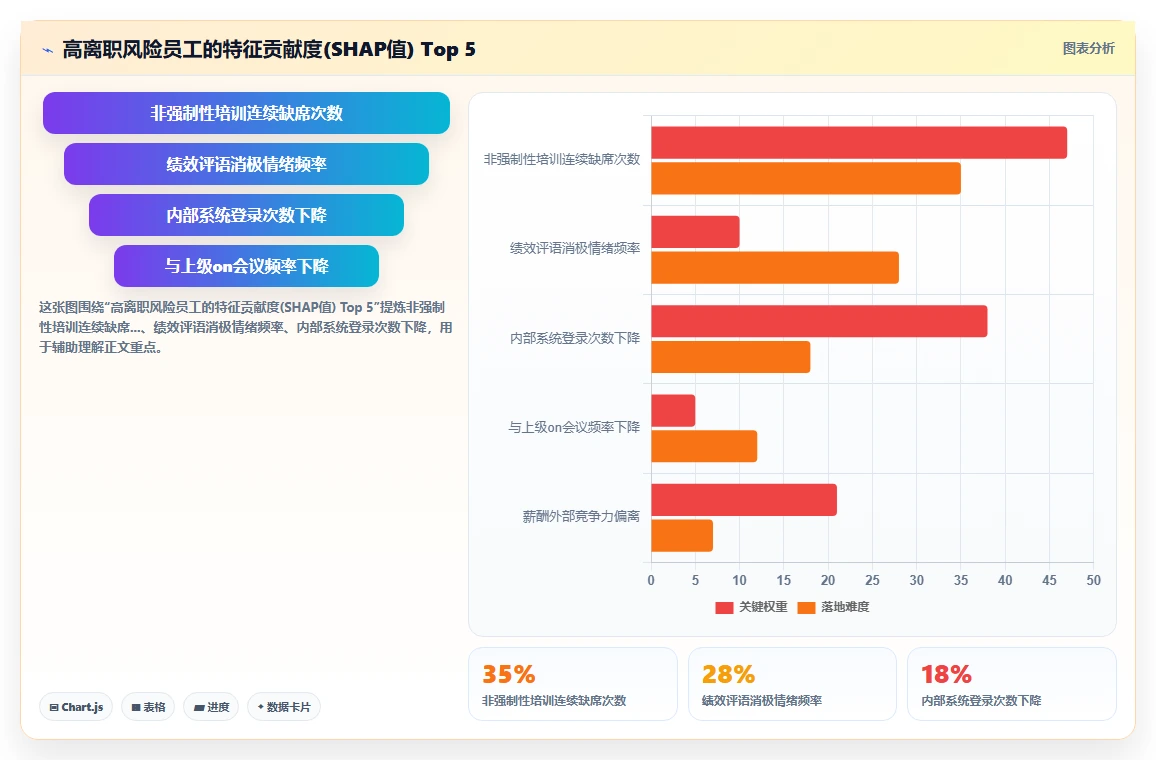1156x760 pixels.
Task: Click the x-axis tick value 50
Action: (1093, 580)
